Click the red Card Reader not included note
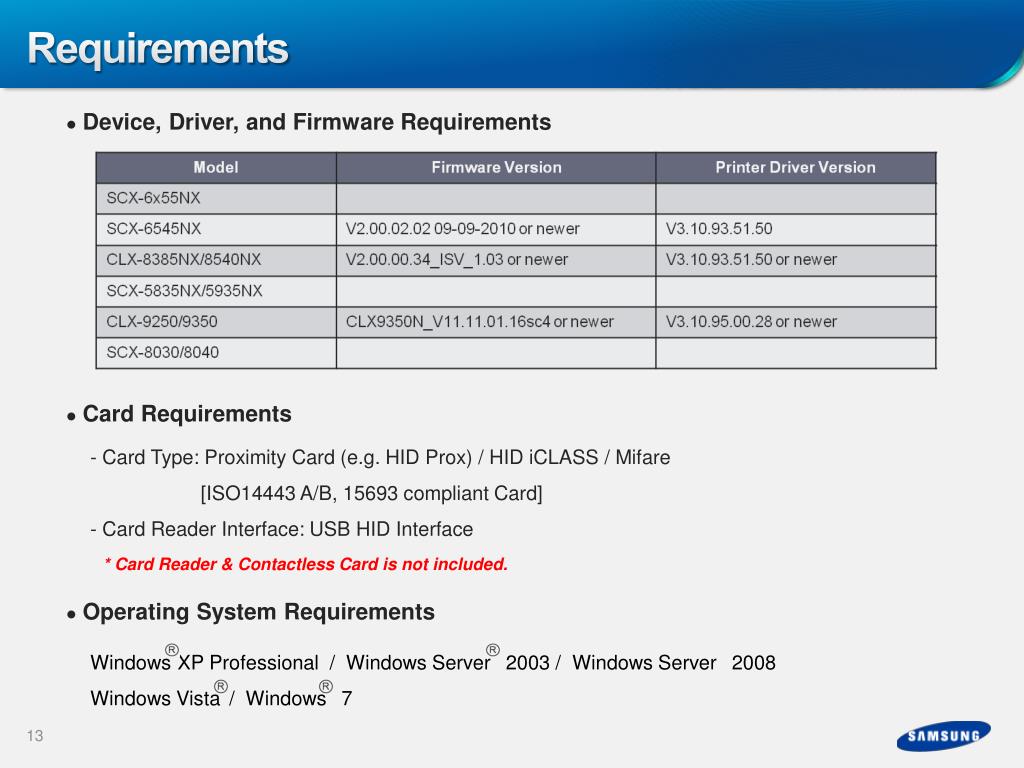This screenshot has width=1024, height=768. pyautogui.click(x=306, y=564)
